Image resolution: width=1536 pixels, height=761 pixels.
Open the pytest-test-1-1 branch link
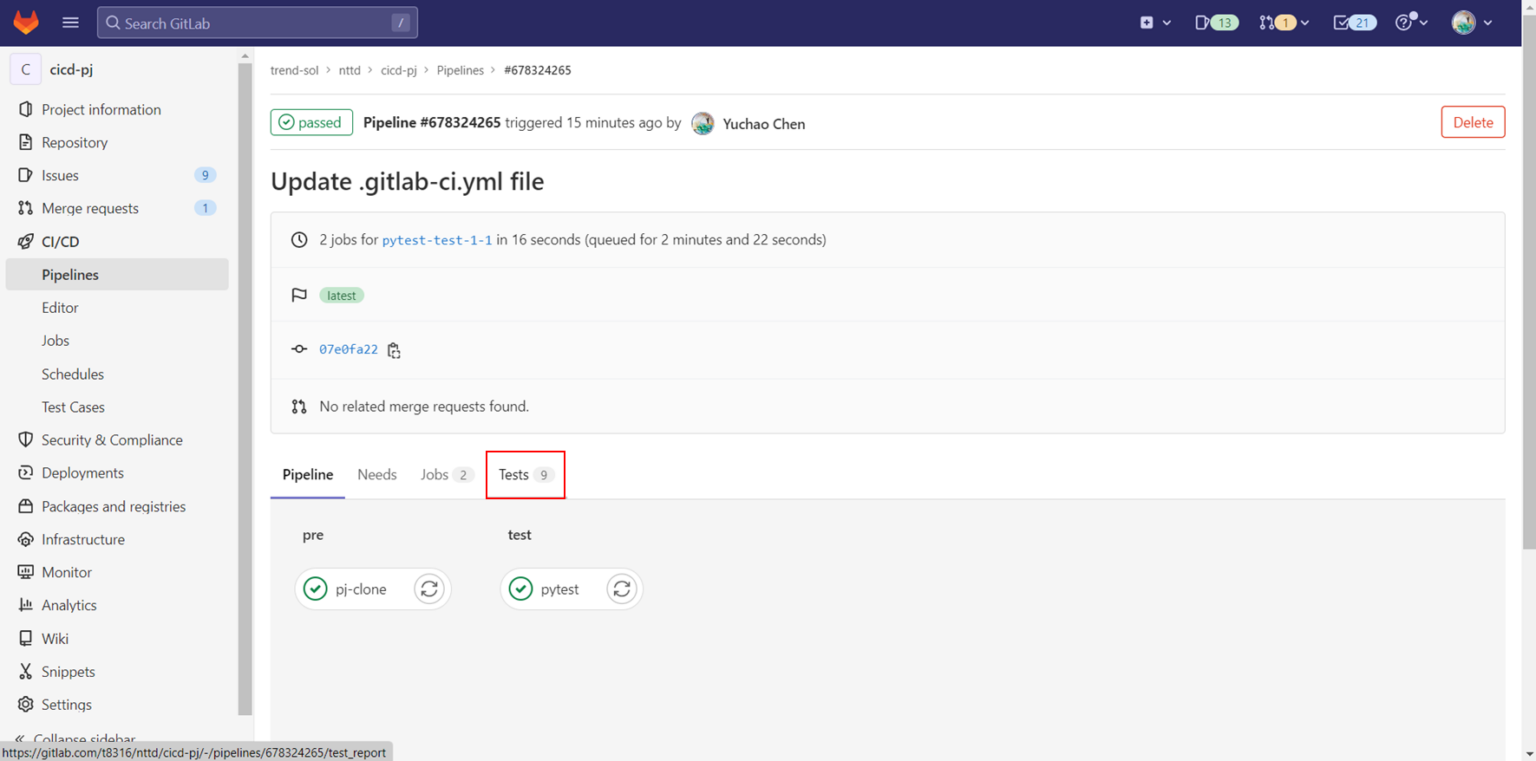pos(436,239)
